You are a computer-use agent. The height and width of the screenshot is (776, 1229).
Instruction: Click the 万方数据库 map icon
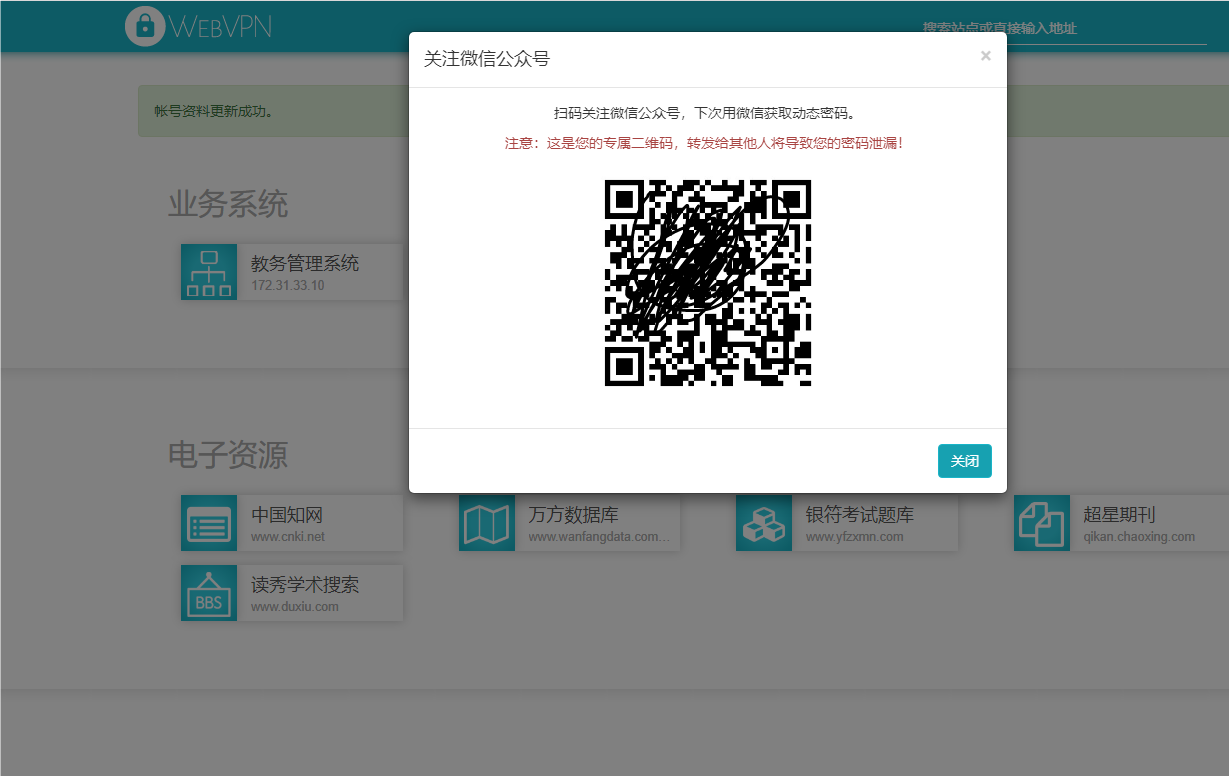[486, 523]
